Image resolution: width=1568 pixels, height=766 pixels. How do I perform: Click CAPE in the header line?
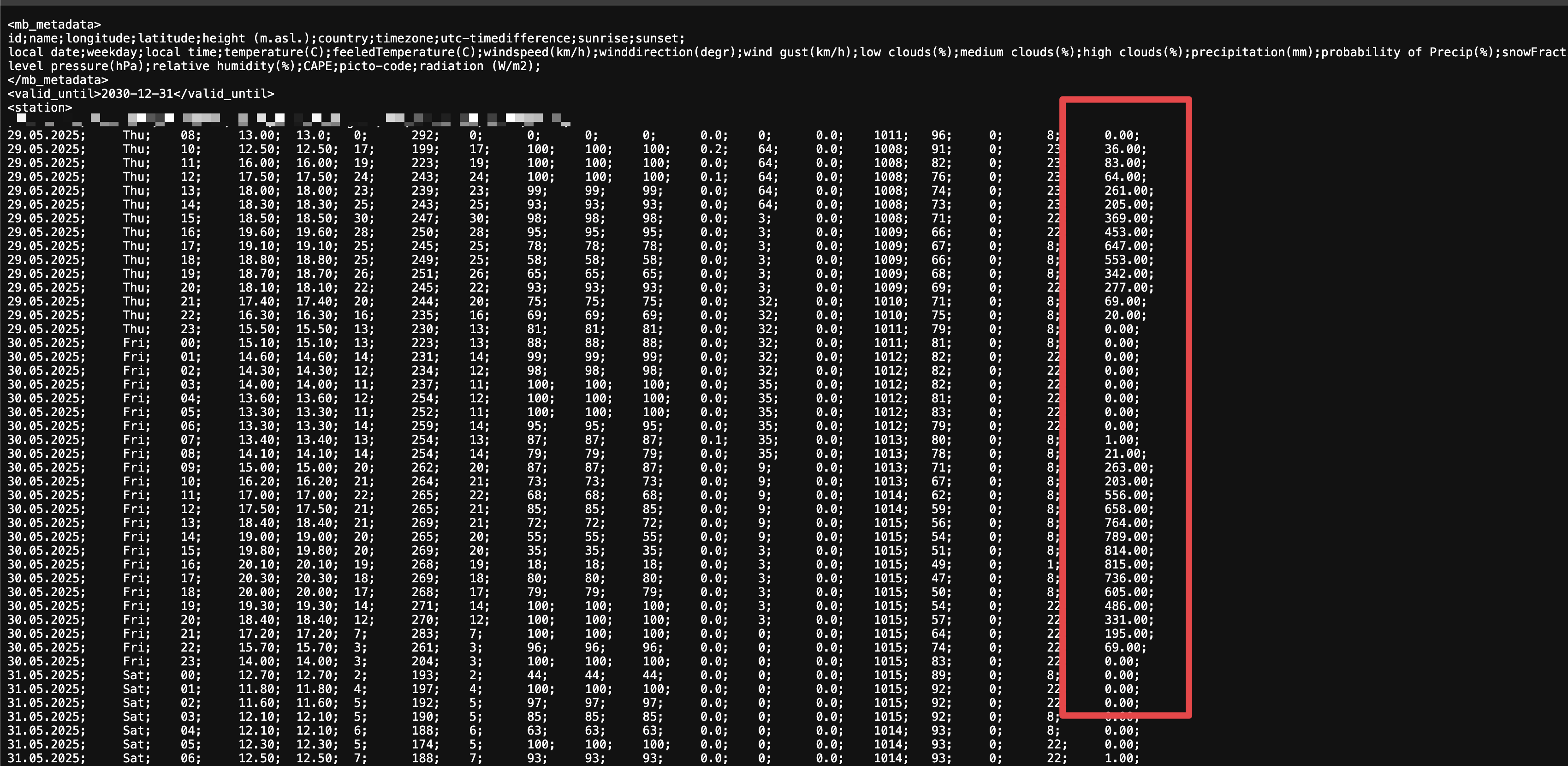[x=317, y=66]
